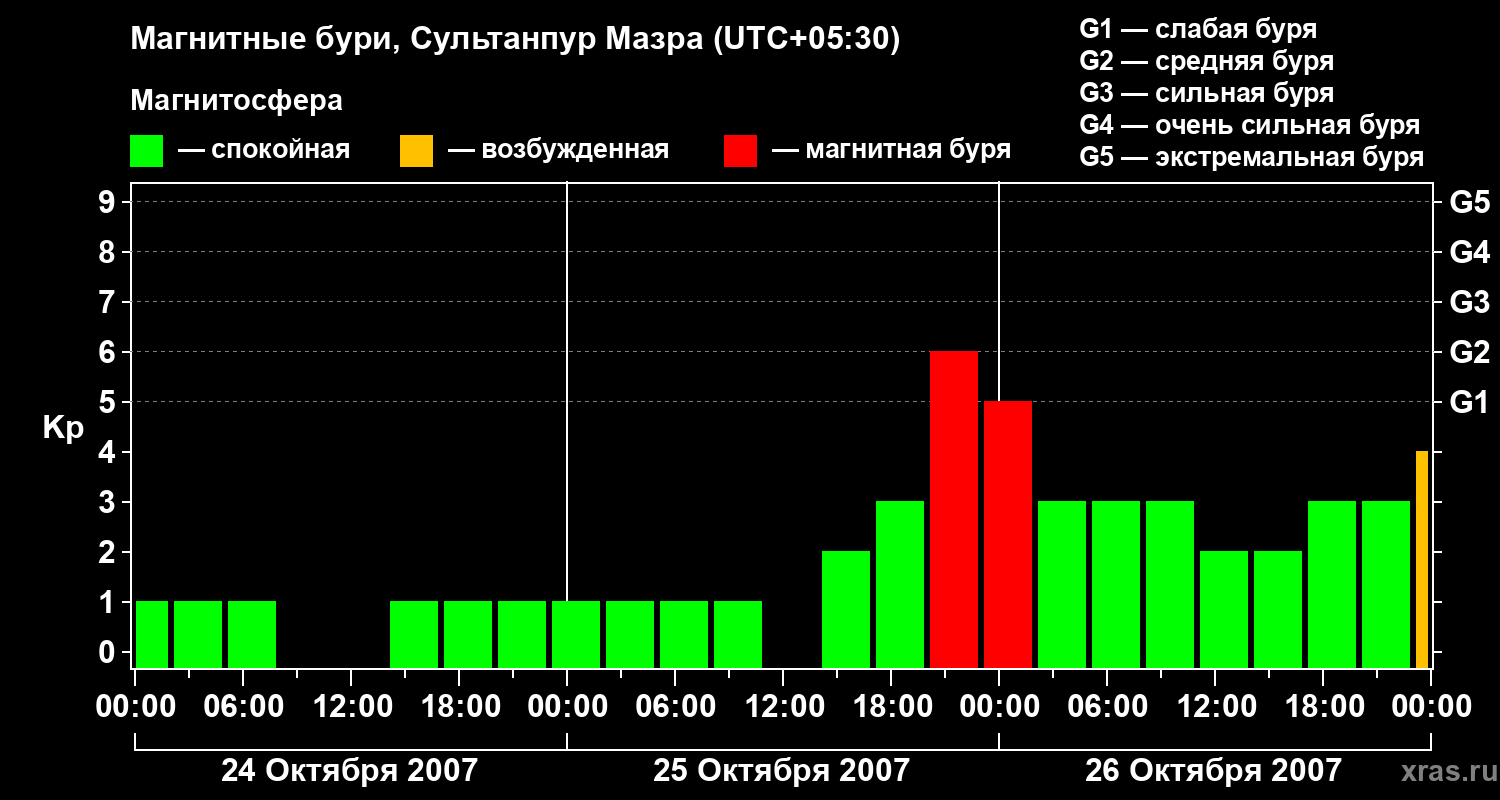Click the '— спокойная' legend label
Viewport: 1500px width, 800px height.
(x=264, y=151)
